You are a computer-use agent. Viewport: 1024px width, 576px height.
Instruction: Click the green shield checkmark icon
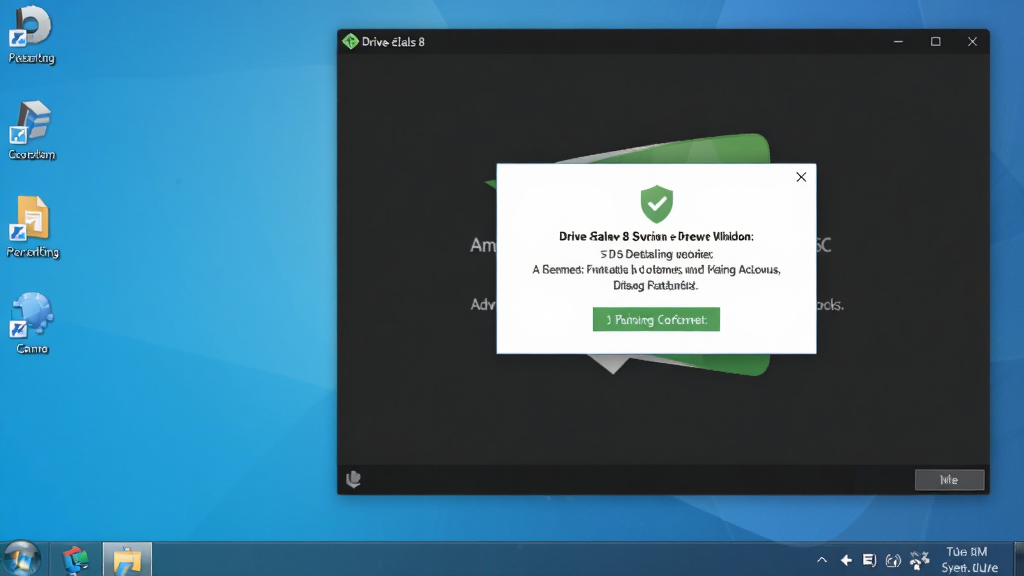point(656,204)
